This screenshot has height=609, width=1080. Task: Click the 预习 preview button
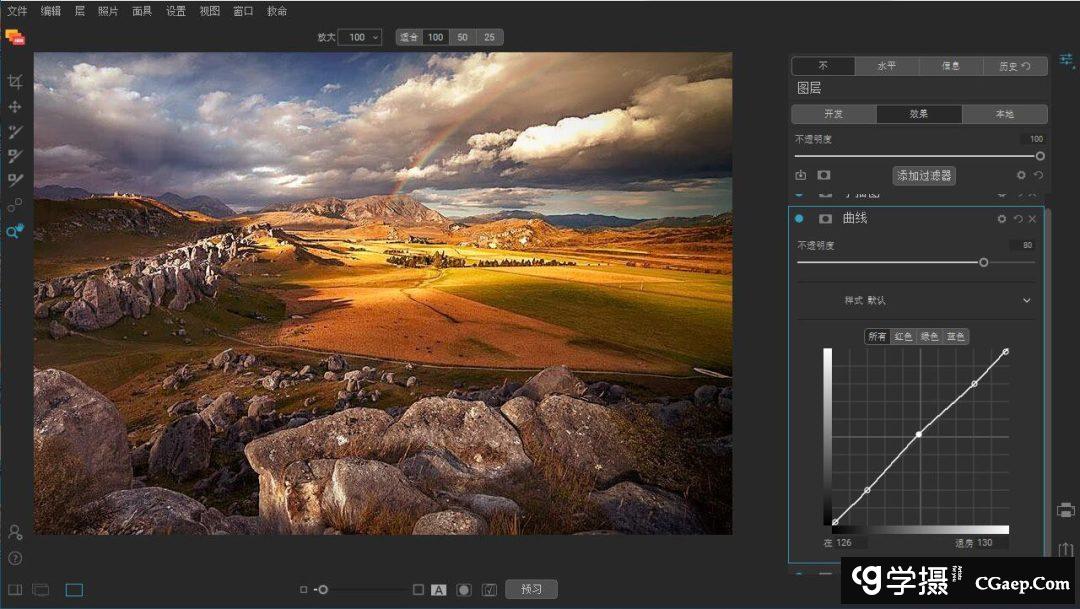531,589
